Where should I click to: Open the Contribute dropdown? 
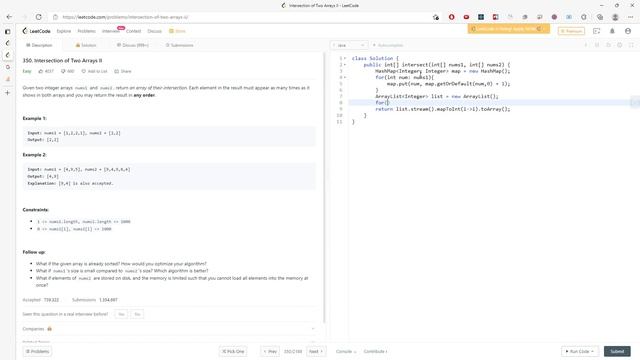(375, 351)
